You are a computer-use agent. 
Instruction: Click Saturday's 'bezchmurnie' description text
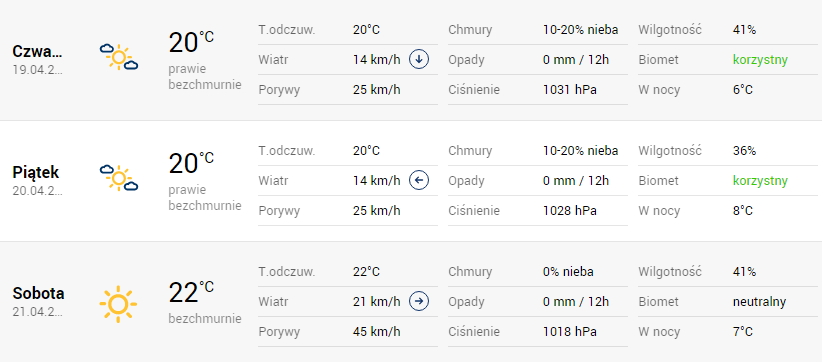tap(205, 319)
